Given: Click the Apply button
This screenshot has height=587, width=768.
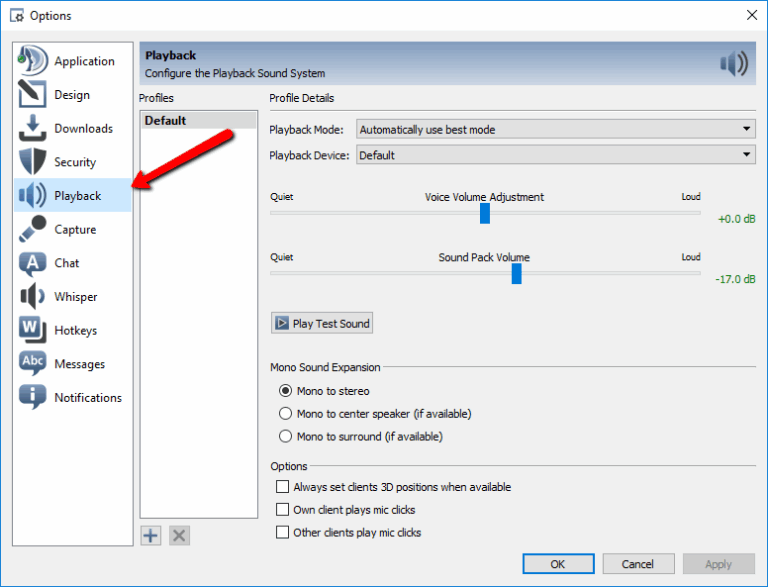Looking at the screenshot, I should tap(719, 564).
